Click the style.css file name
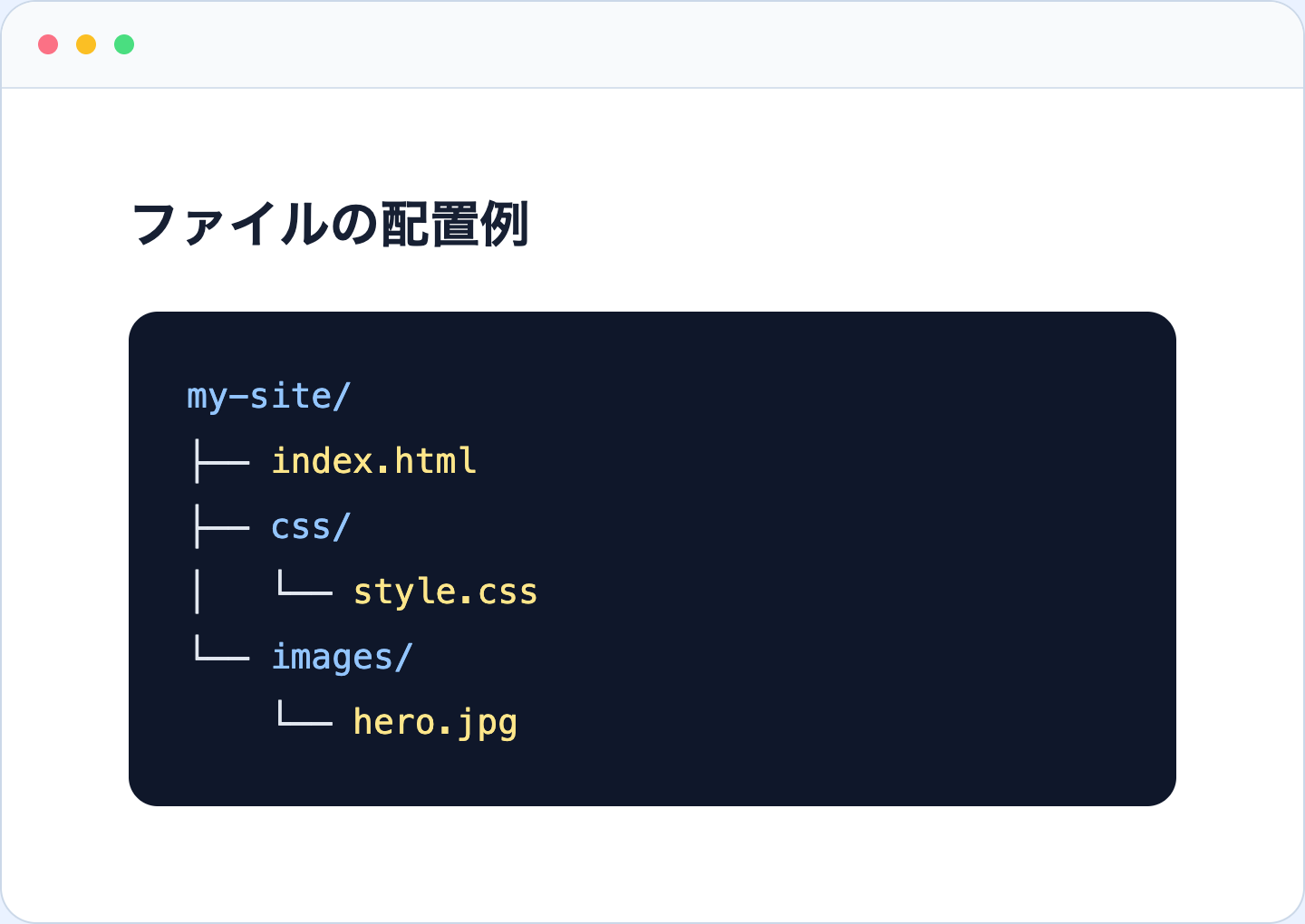 [445, 592]
